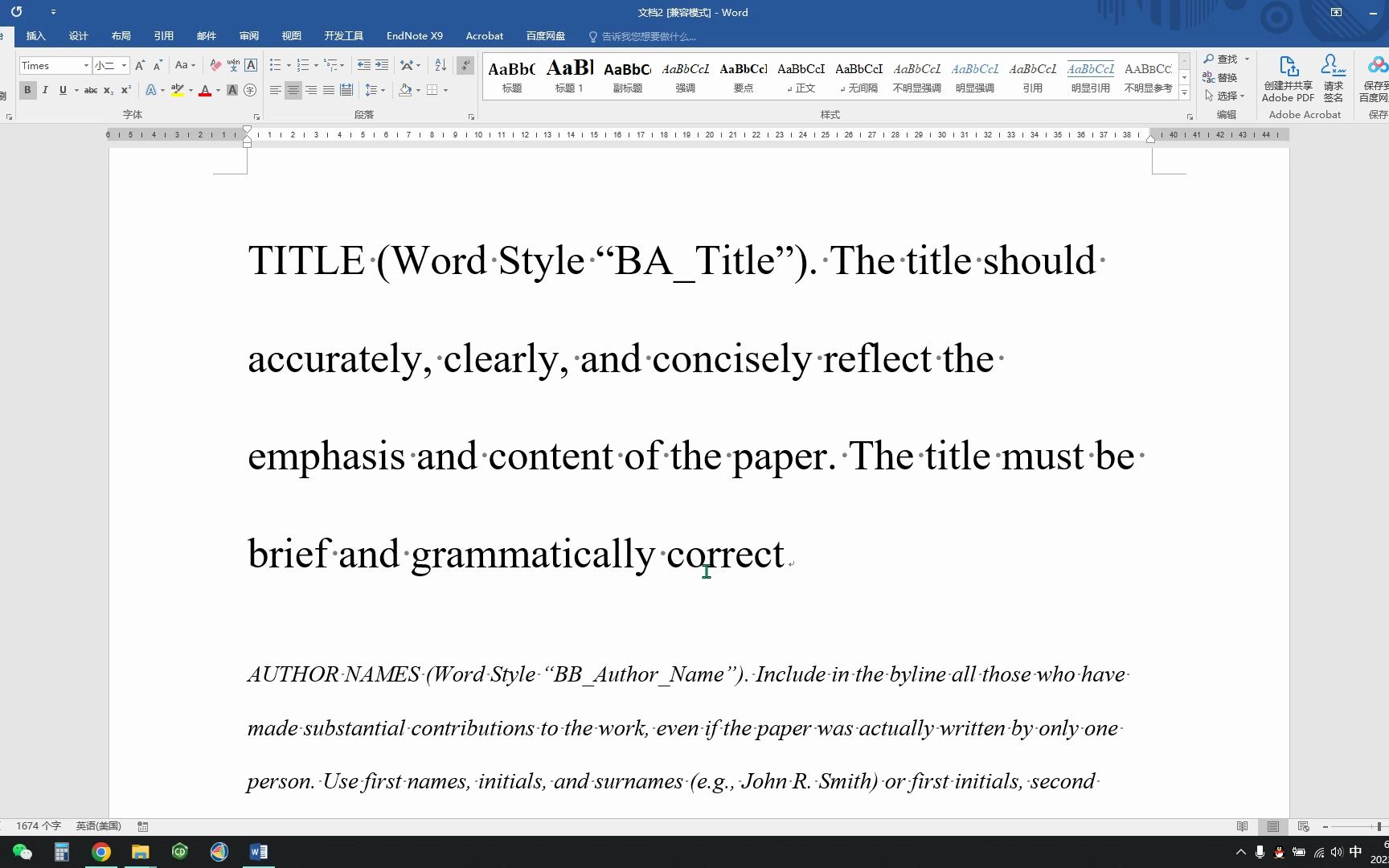Apply character shading to text
The image size is (1389, 868).
coord(232,90)
